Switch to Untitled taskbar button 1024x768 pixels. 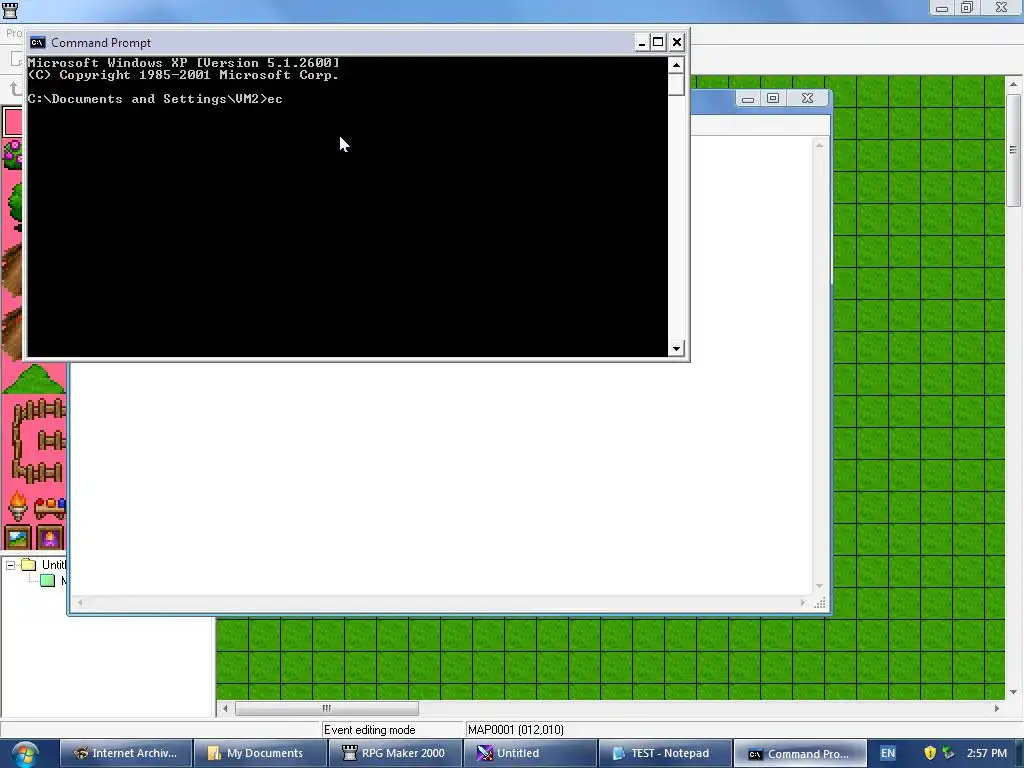point(530,754)
